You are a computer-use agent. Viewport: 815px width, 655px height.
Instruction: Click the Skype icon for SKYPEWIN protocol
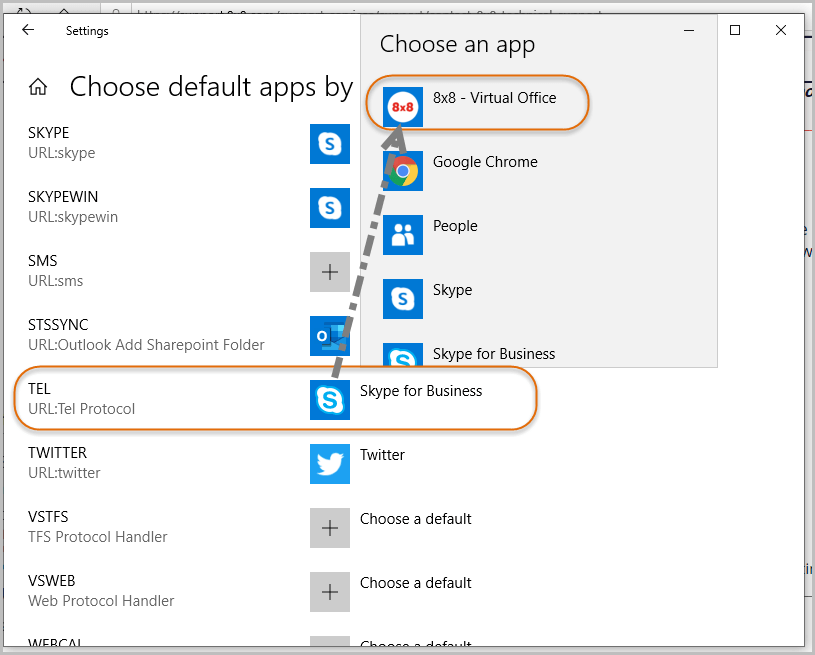coord(329,208)
